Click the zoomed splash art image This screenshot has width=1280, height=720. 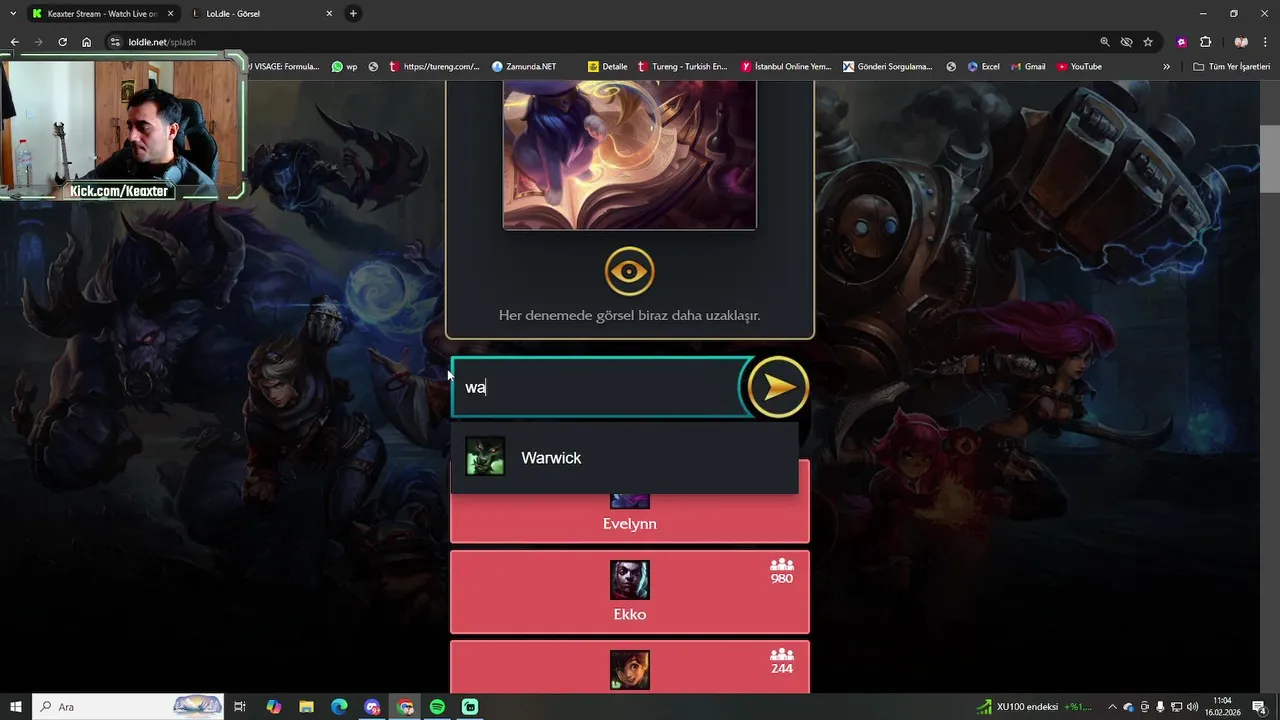(629, 155)
